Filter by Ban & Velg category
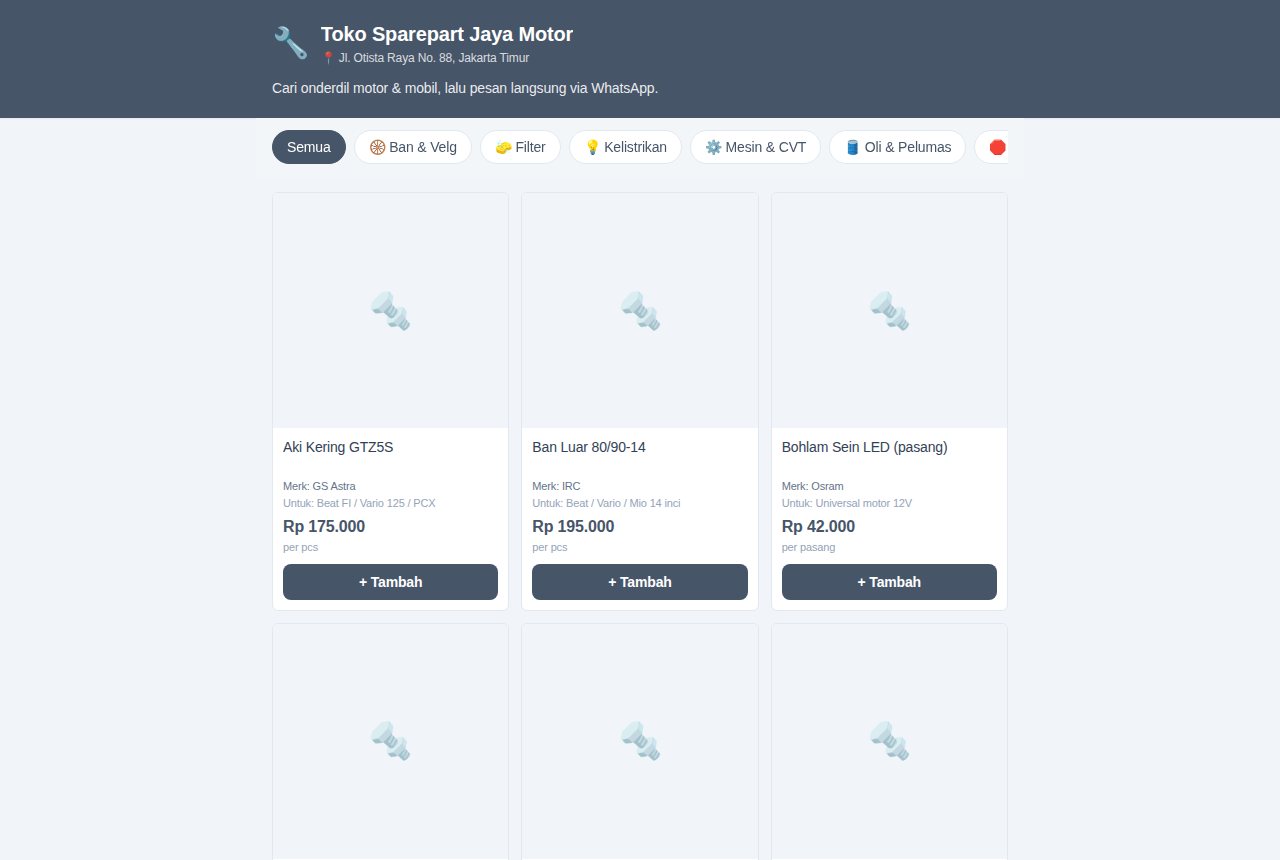 [x=413, y=147]
